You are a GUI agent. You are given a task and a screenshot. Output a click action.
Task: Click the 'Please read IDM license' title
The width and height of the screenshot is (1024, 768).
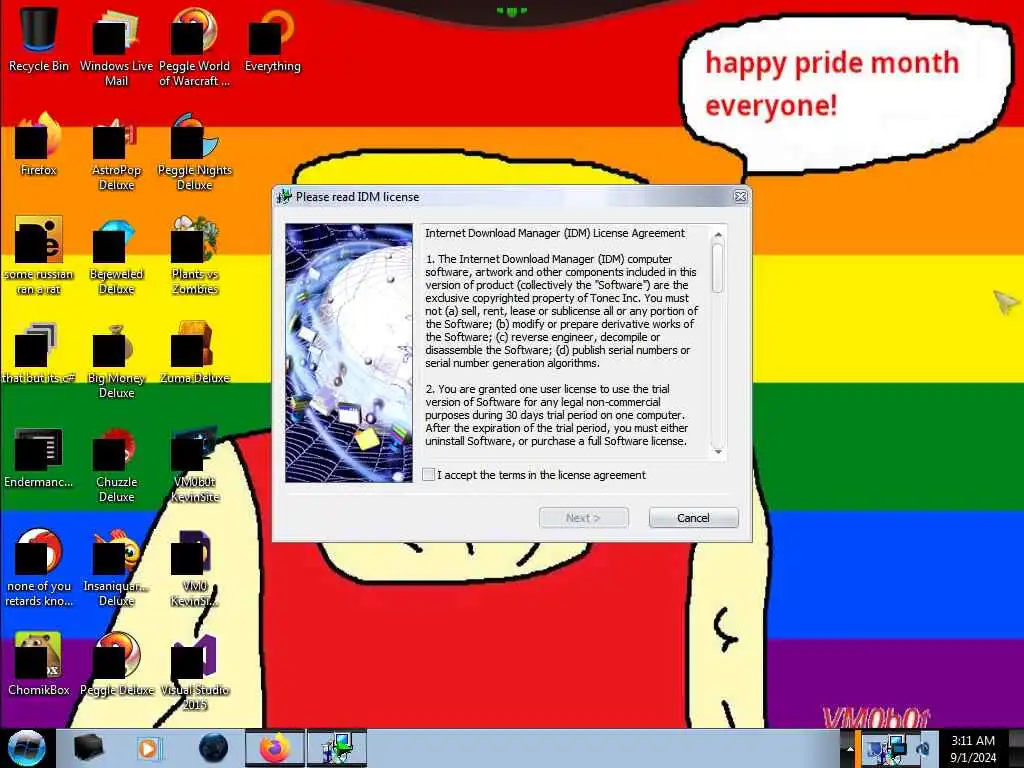(x=357, y=197)
